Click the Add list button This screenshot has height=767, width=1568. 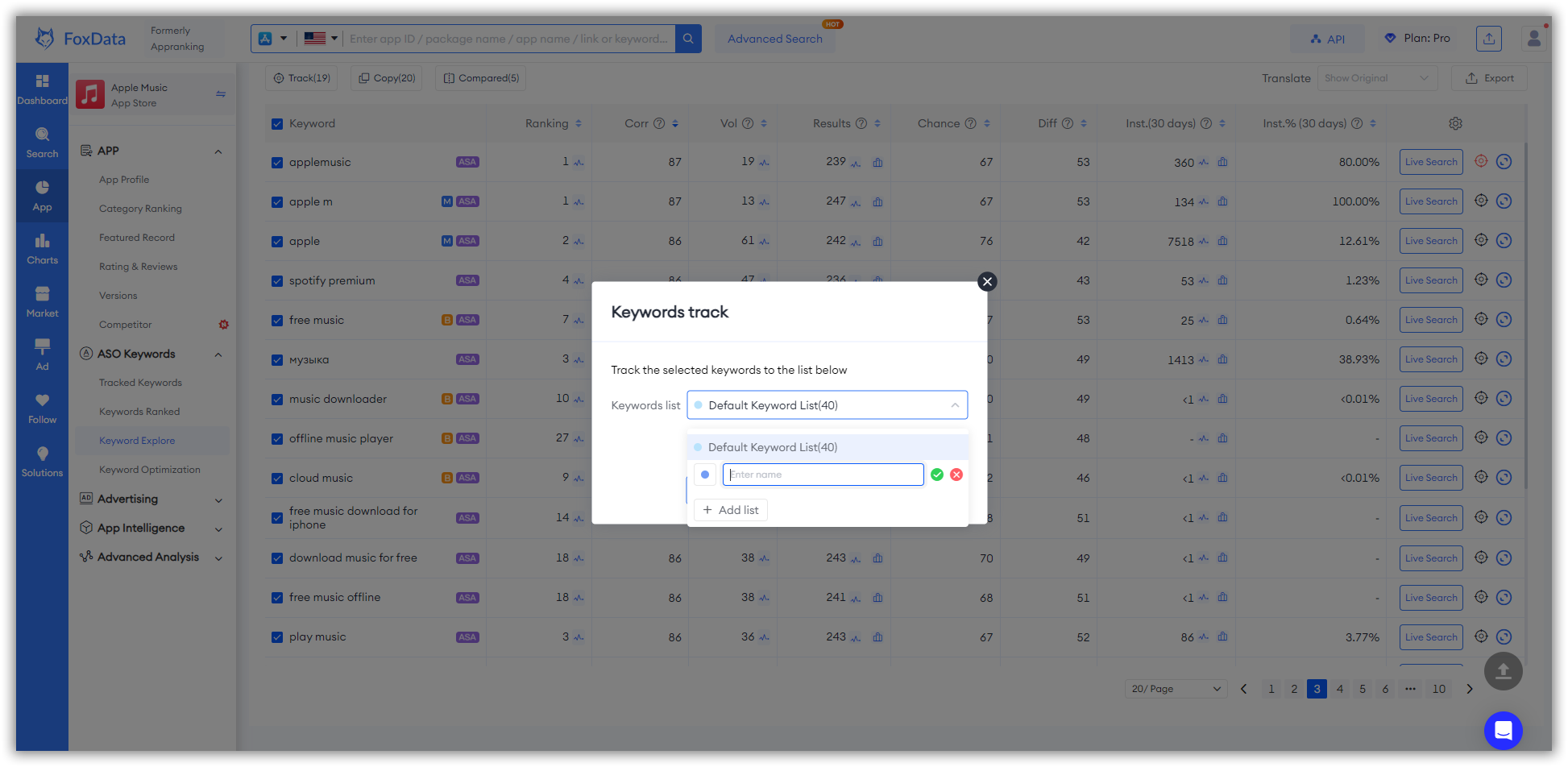coord(731,510)
